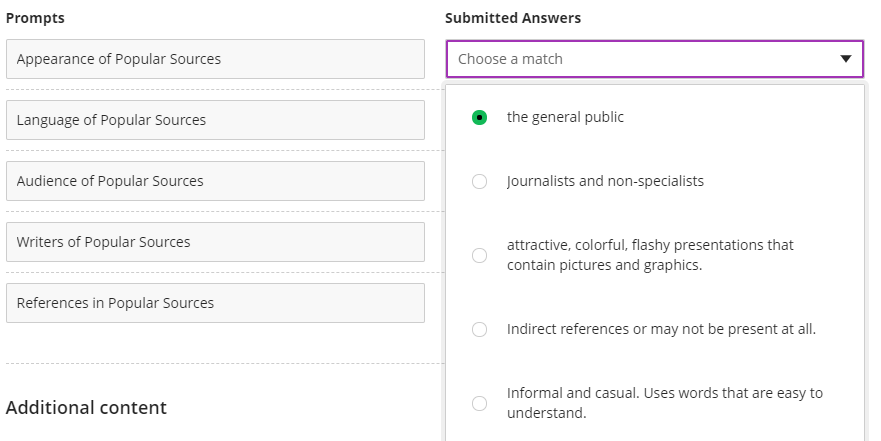Select the "References in Popular Sources" prompt box
Image resolution: width=881 pixels, height=441 pixels.
215,303
